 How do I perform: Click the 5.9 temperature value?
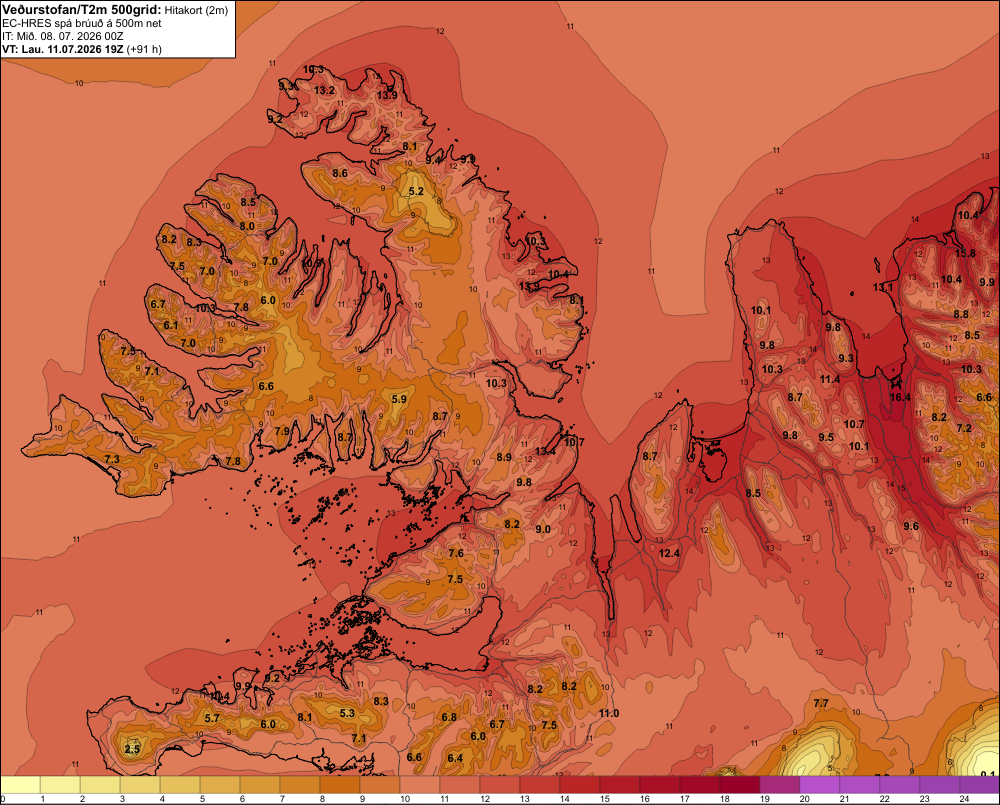tap(399, 399)
